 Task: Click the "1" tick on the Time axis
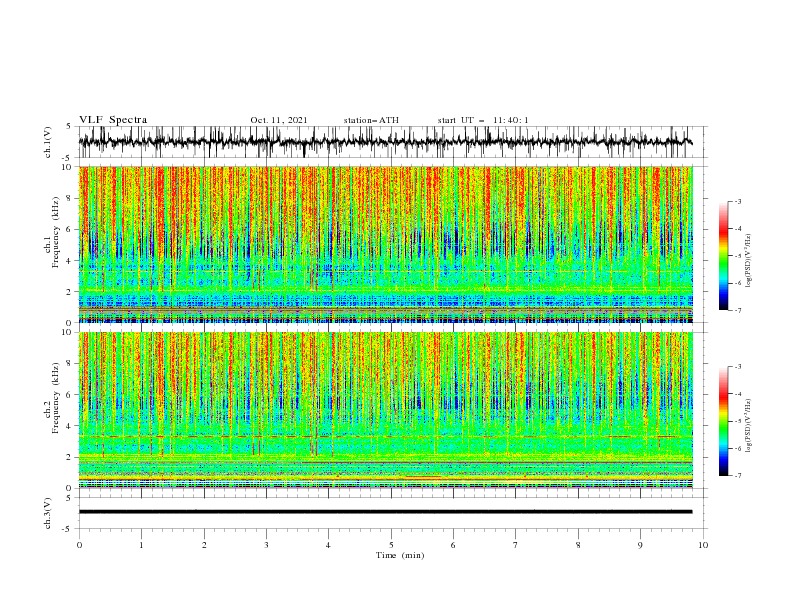(141, 545)
